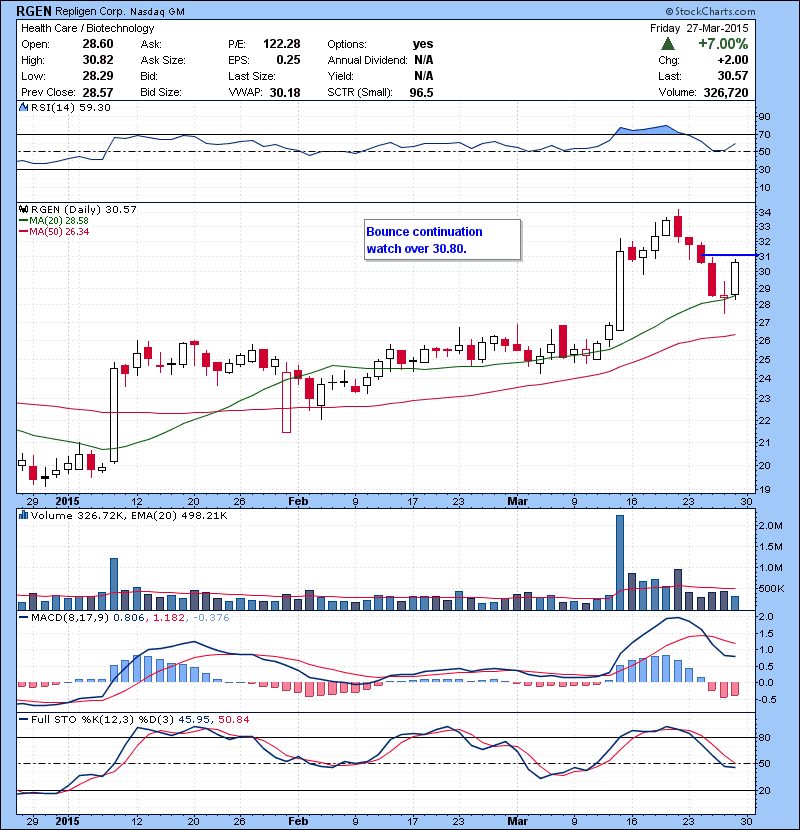800x830 pixels.
Task: Click the RGEN ticker symbol title
Action: pos(34,11)
